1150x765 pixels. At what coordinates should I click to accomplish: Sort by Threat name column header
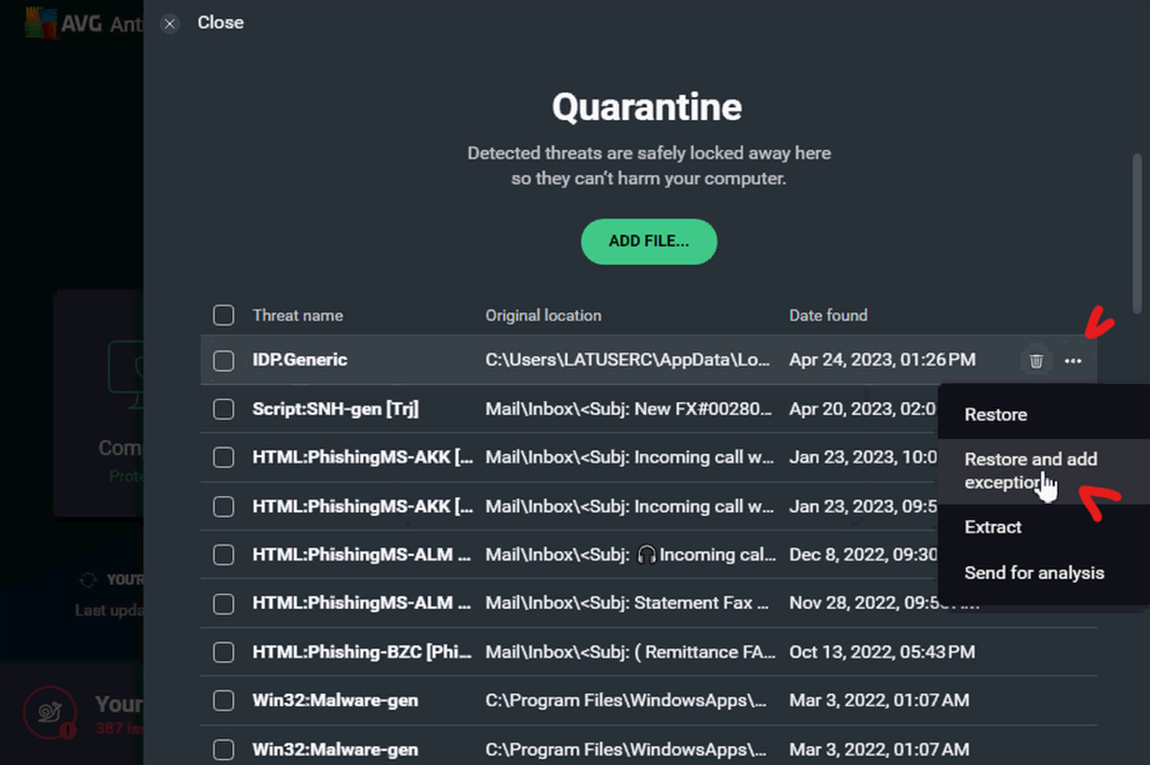[297, 315]
